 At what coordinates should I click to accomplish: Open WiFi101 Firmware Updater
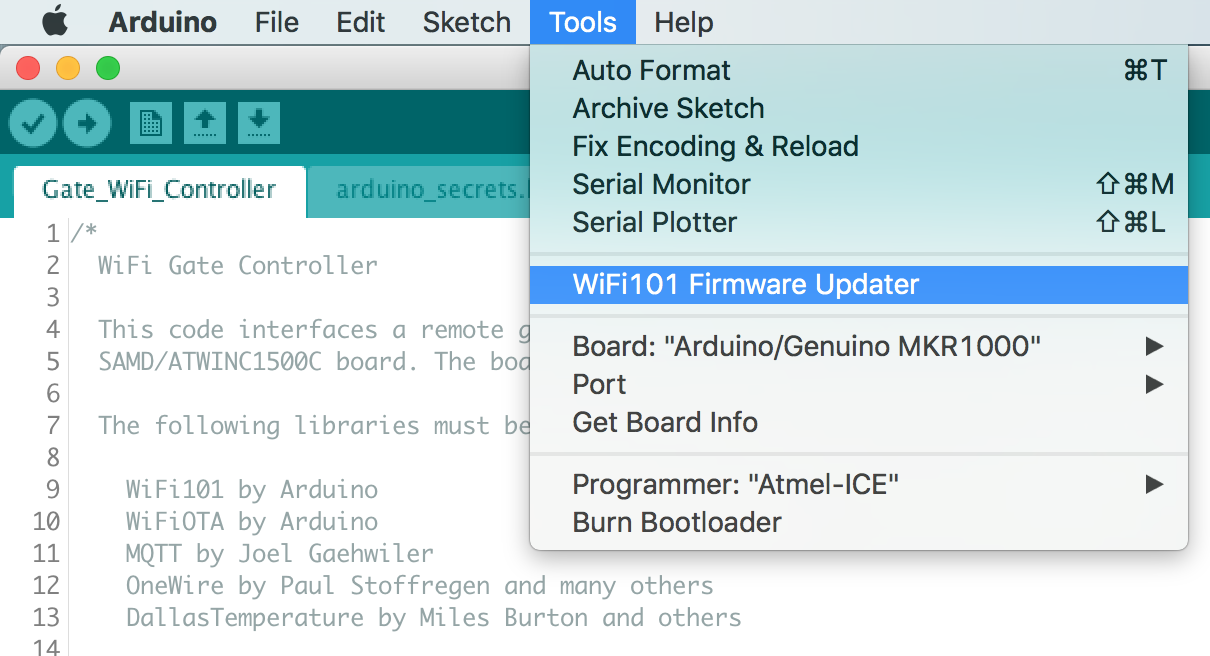(x=859, y=284)
